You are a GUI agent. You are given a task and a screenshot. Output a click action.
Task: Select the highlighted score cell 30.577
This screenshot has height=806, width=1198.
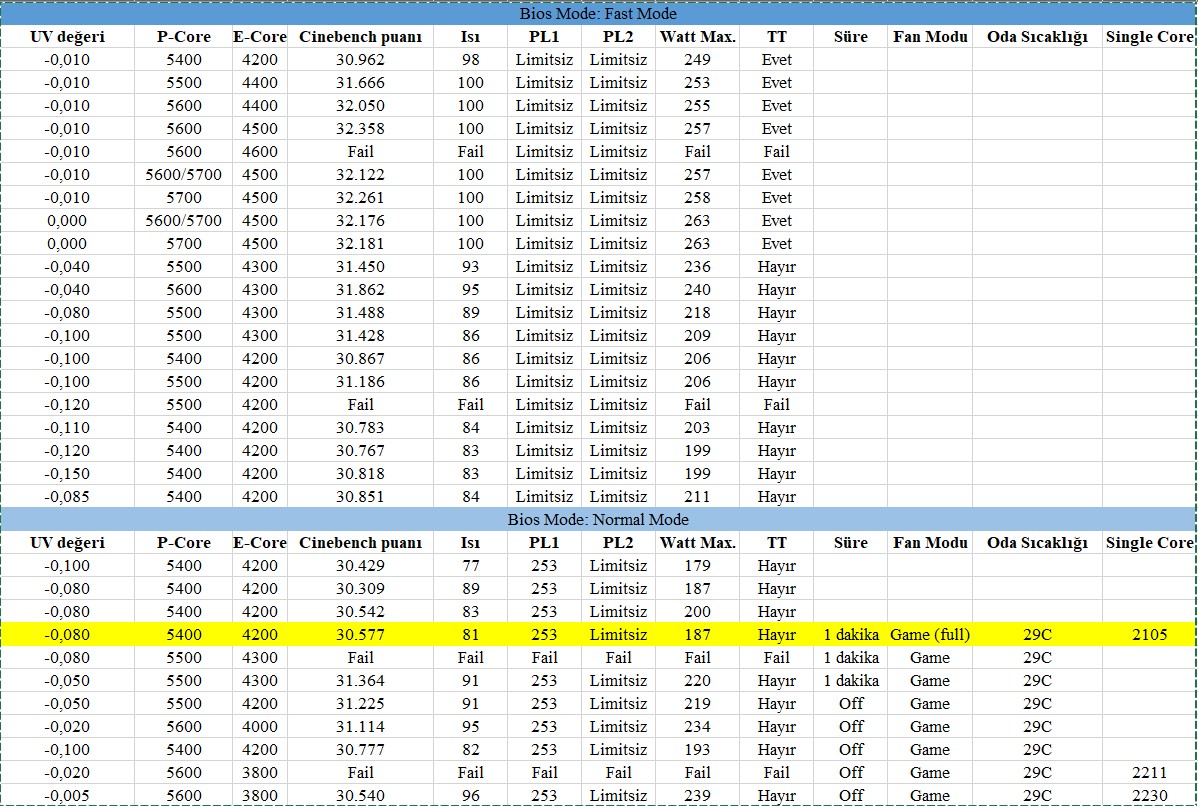point(360,635)
